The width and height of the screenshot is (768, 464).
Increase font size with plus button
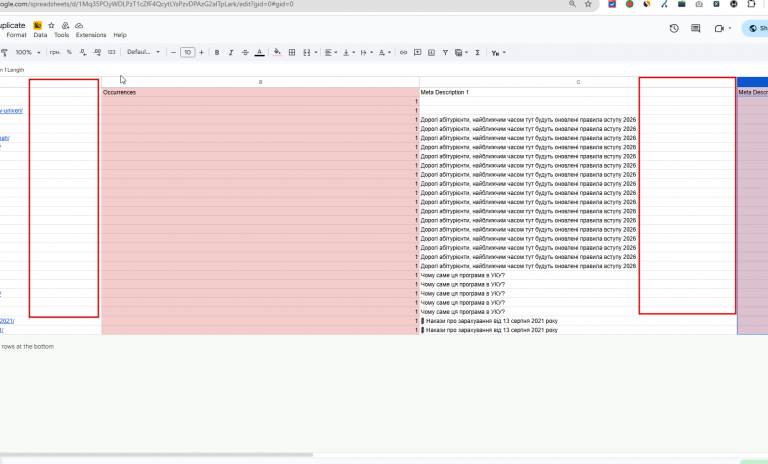[x=201, y=52]
